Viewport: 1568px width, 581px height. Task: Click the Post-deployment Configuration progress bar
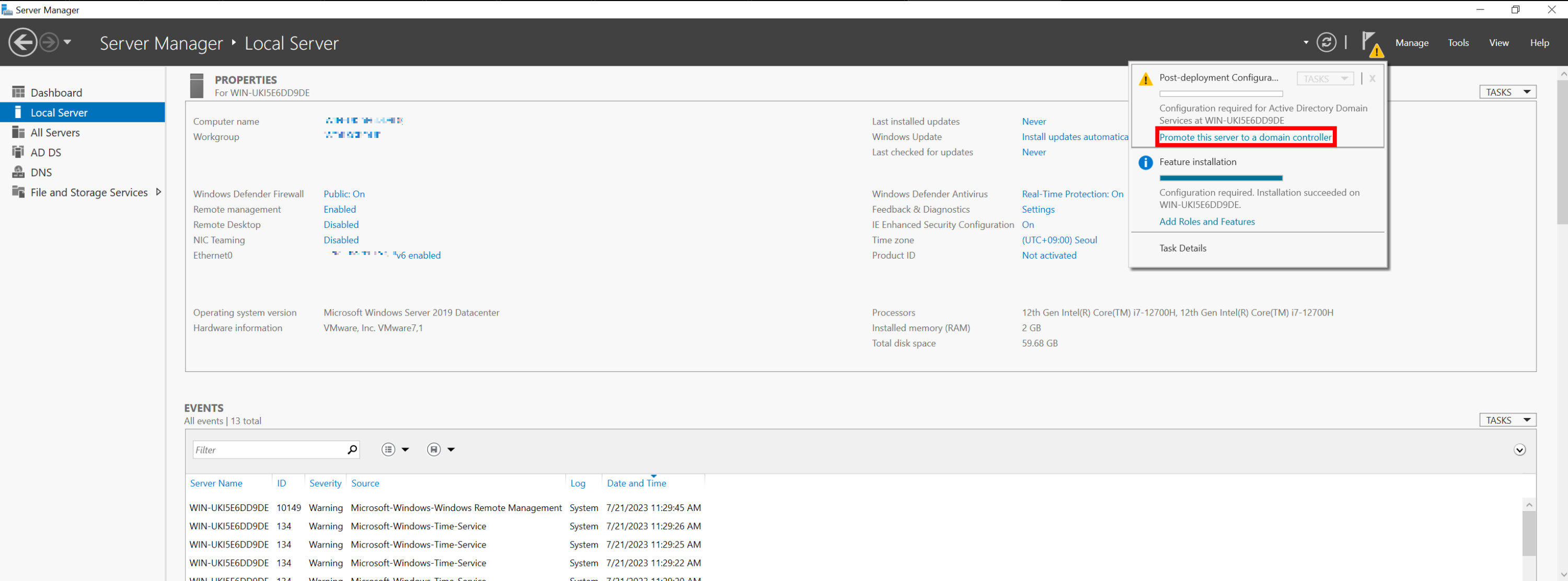1220,94
